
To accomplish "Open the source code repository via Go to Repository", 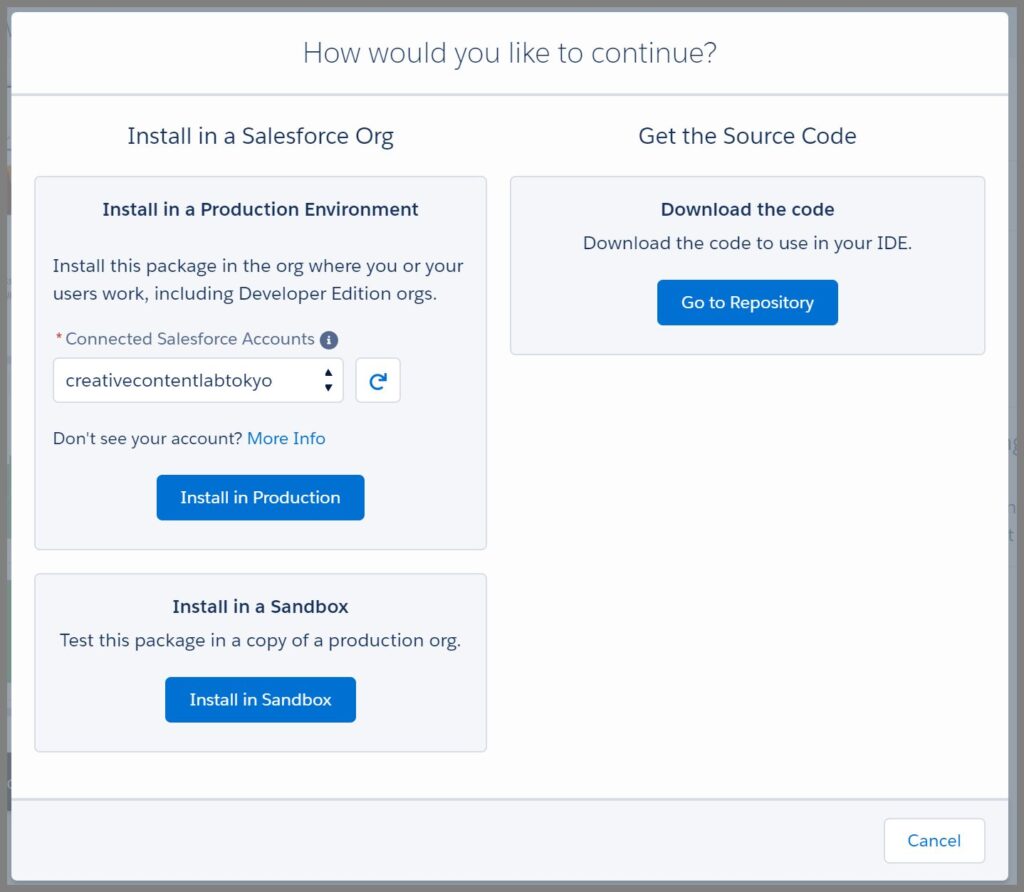I will 747,302.
